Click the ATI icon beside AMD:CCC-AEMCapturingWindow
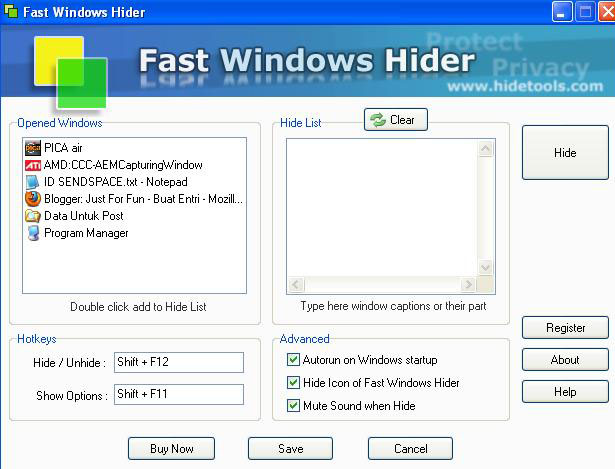The image size is (615, 469). tap(33, 165)
